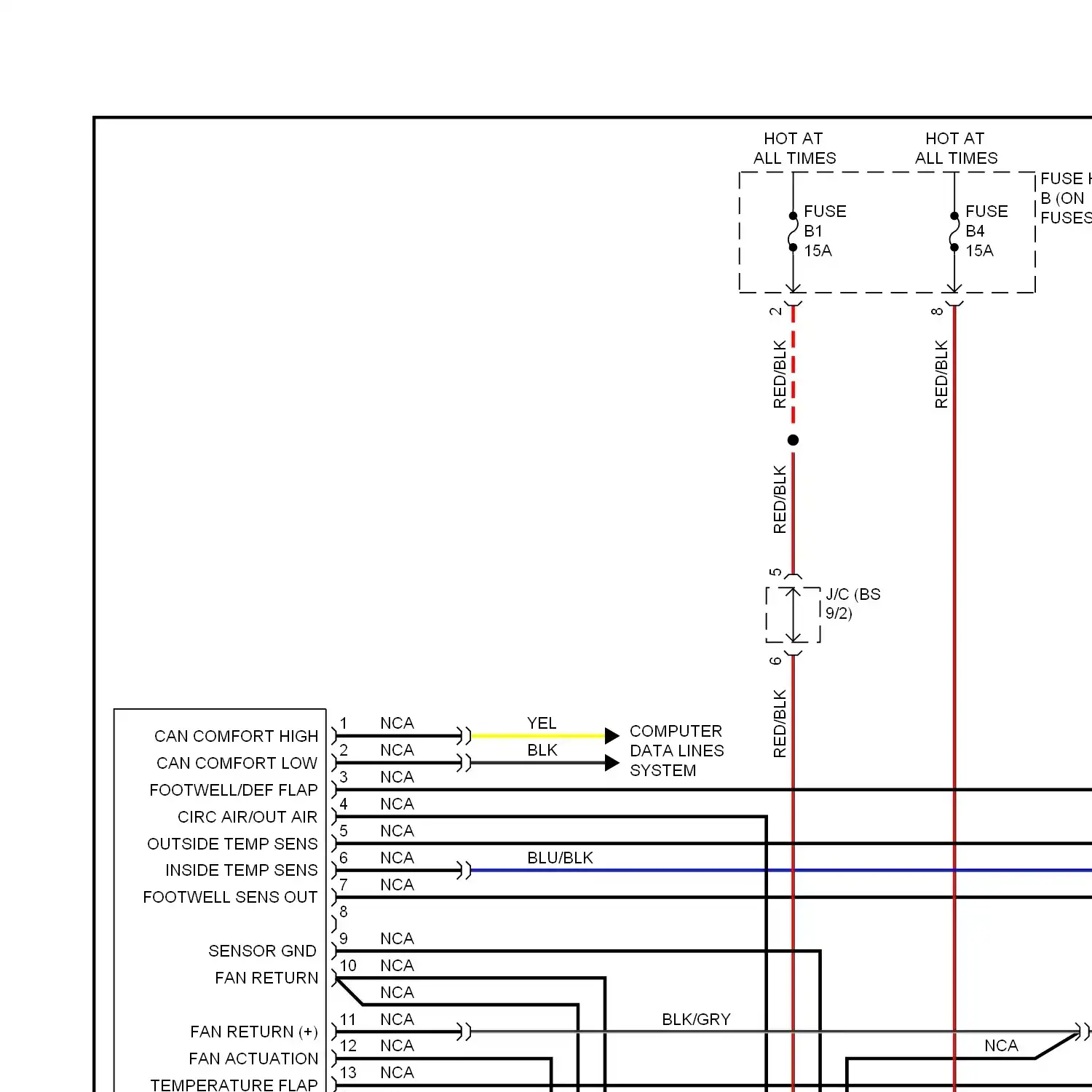
Task: Select the FOOTWELL/DEF FLAP label
Action: [234, 790]
